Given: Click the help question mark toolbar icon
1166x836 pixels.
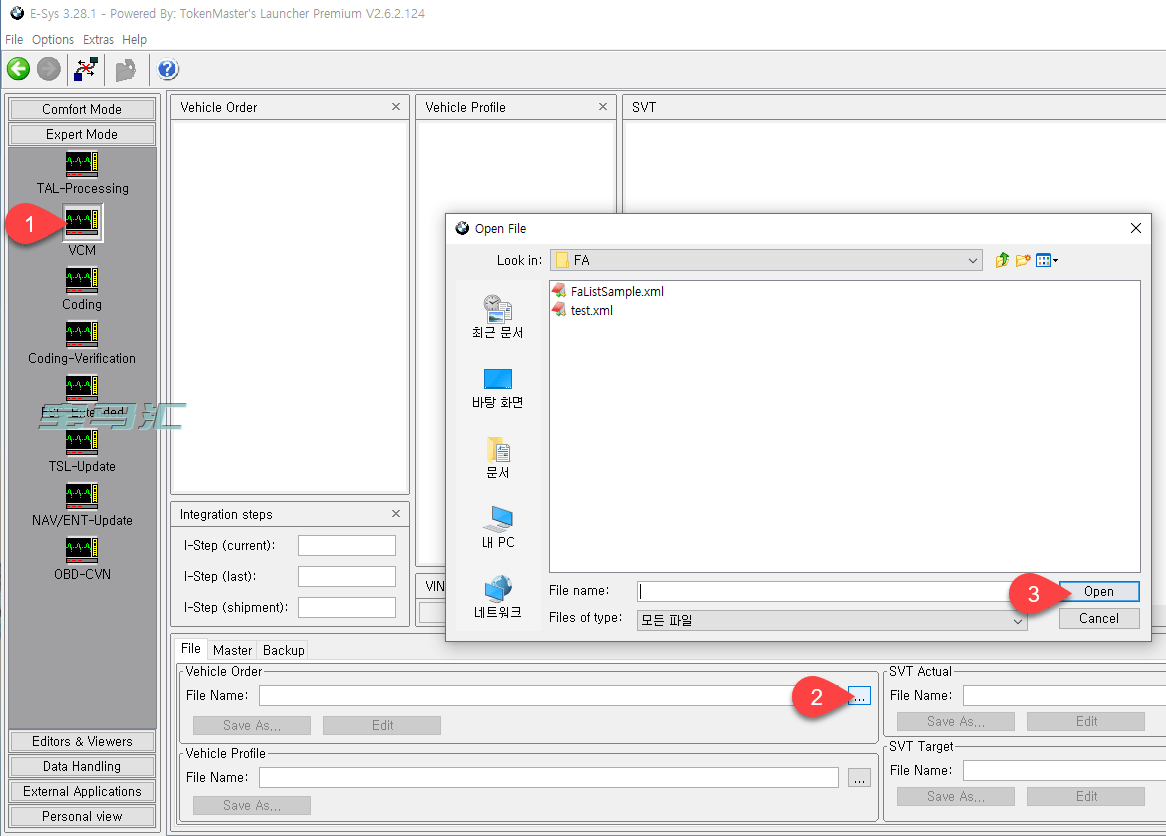Looking at the screenshot, I should click(168, 69).
